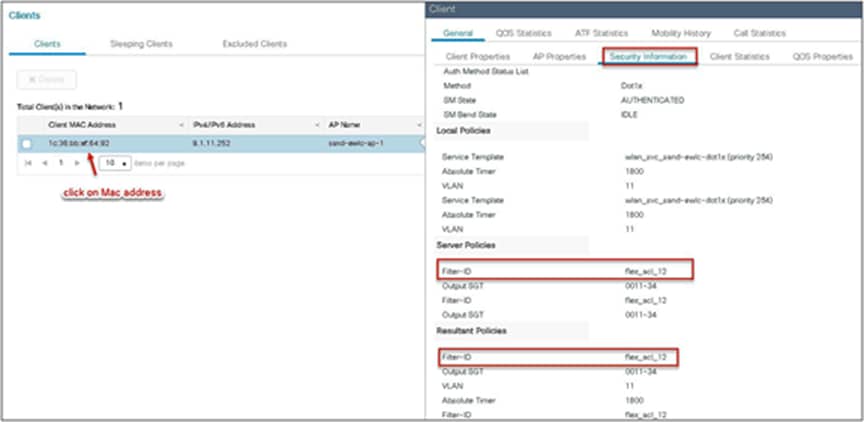Switch to the Excluded Clients tab

(x=255, y=44)
